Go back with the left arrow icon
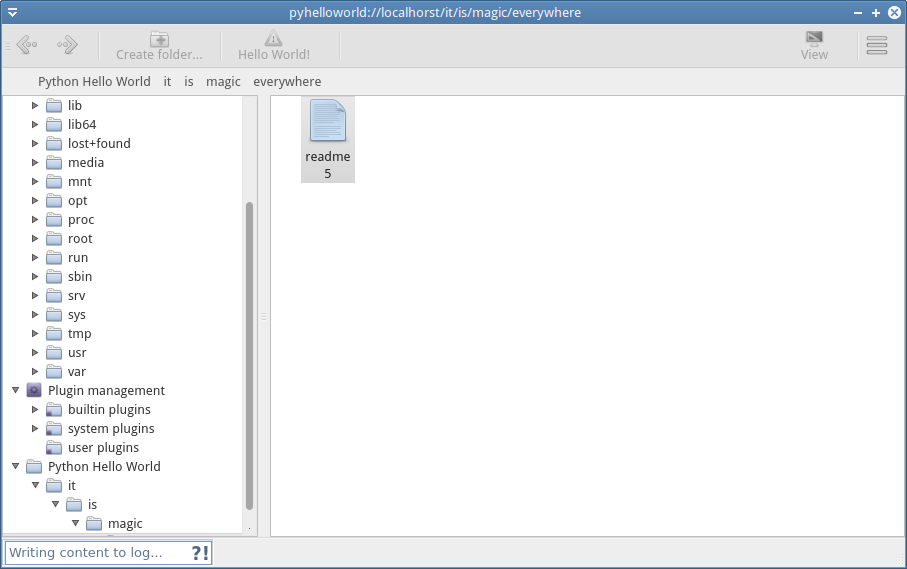 coord(27,45)
